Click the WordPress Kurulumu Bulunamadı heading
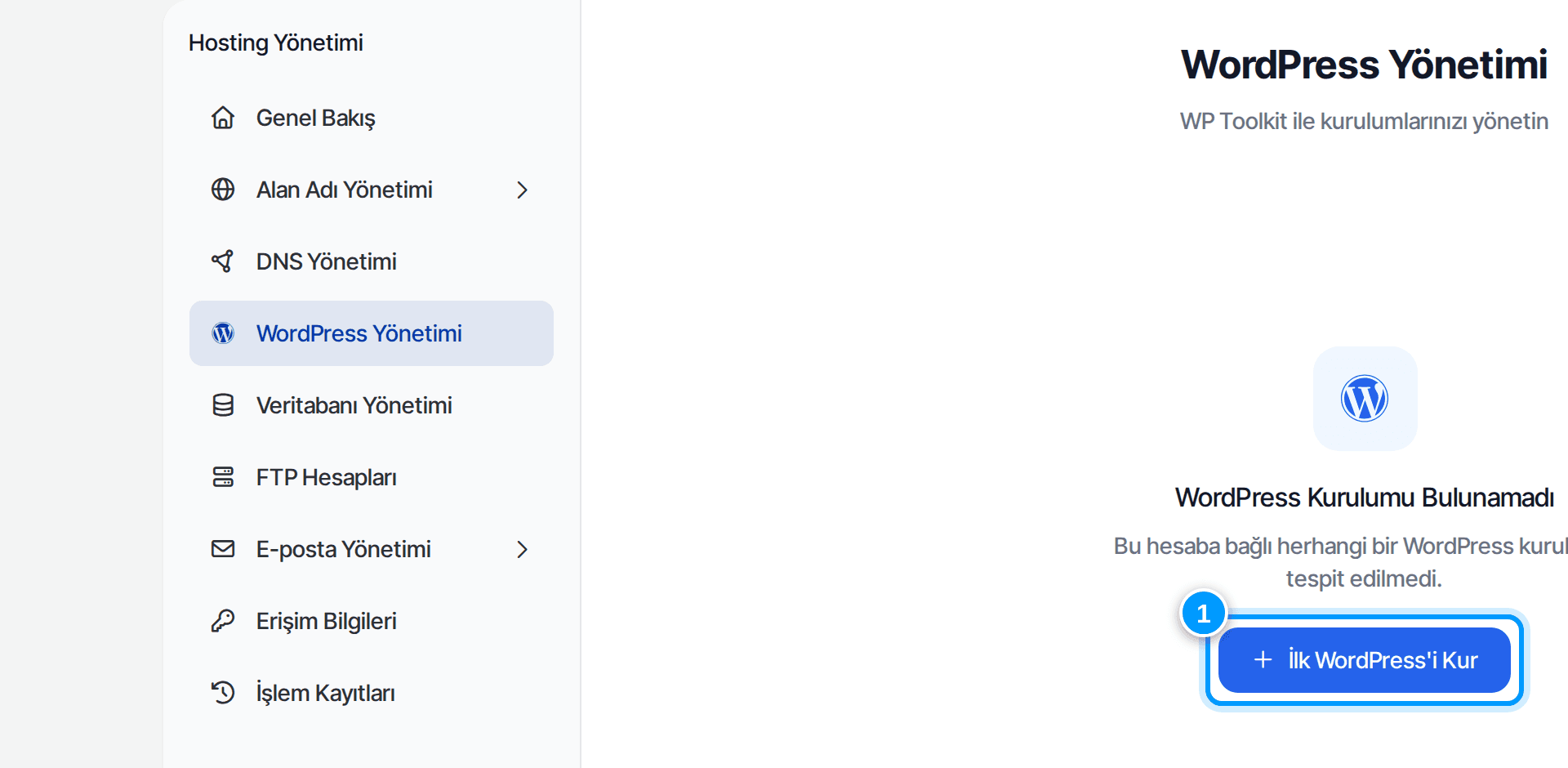1568x768 pixels. pos(1365,498)
